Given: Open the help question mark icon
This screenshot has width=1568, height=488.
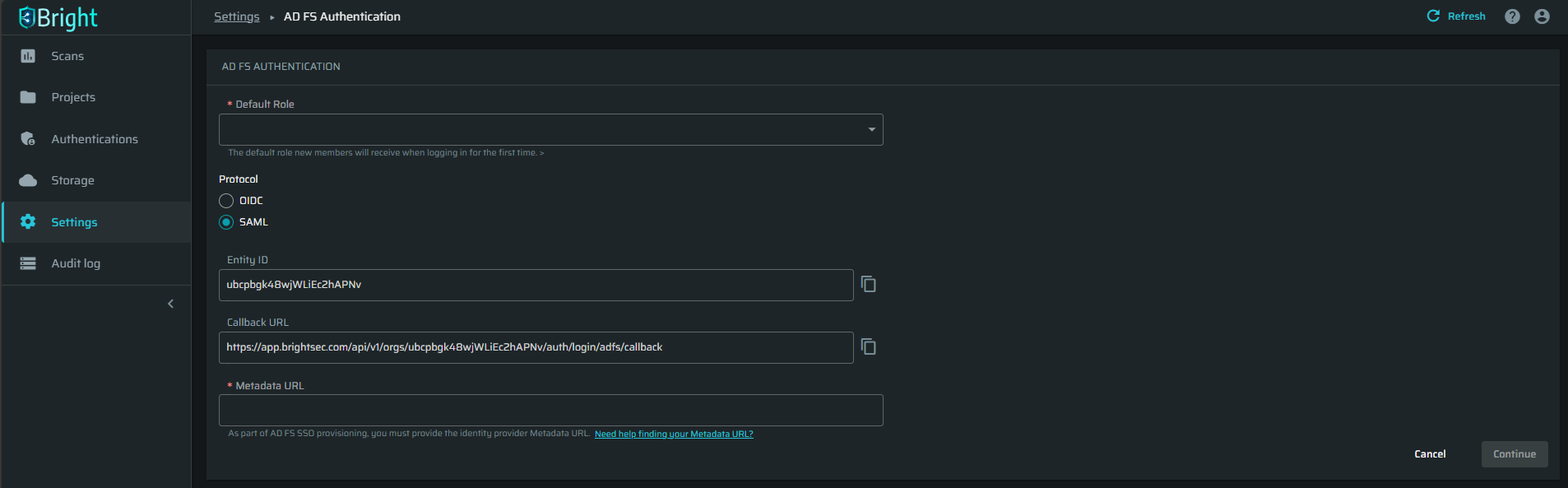Looking at the screenshot, I should [x=1512, y=16].
